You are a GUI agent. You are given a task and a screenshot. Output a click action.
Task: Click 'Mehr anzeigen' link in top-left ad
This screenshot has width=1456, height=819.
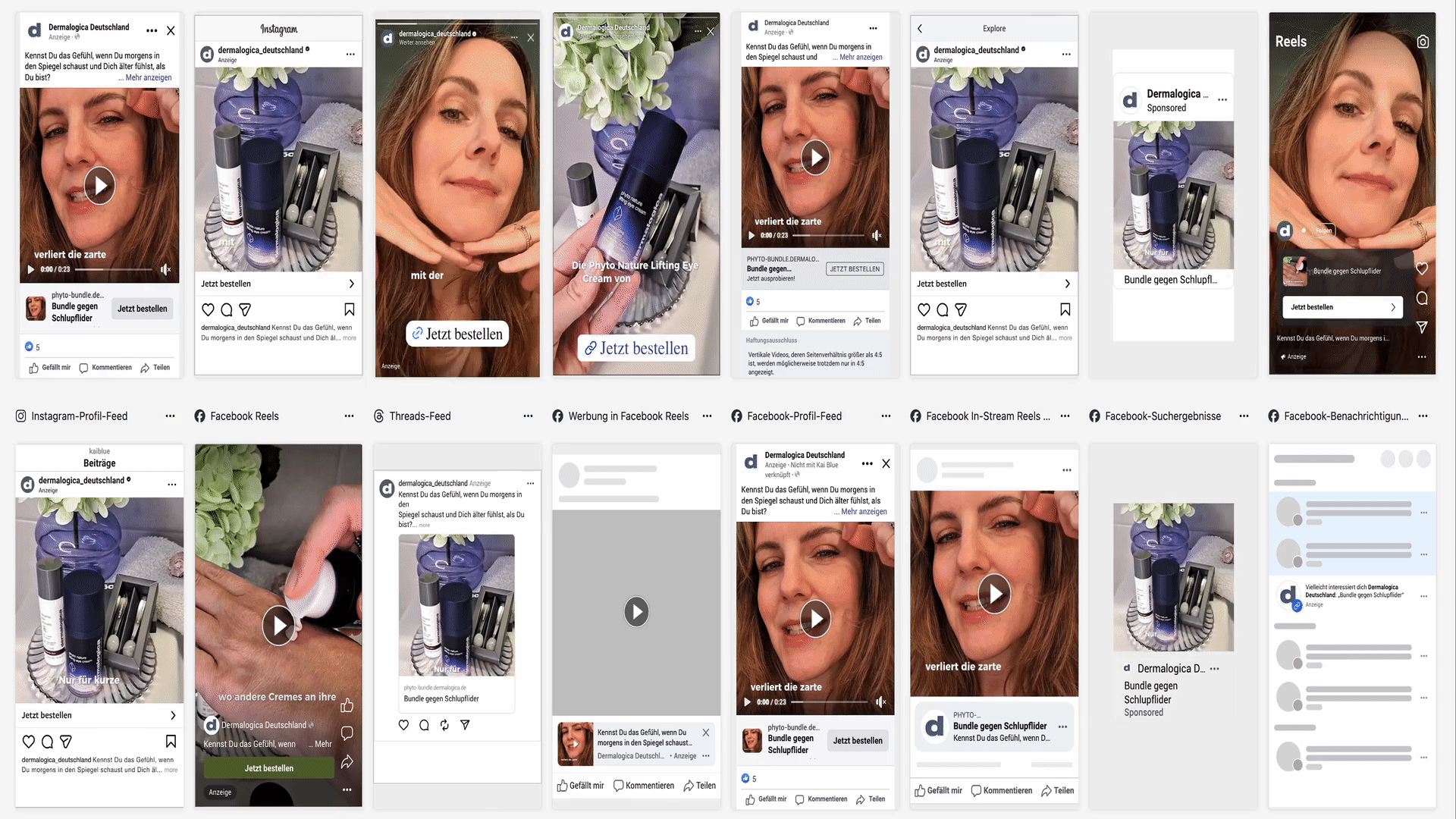tap(148, 77)
